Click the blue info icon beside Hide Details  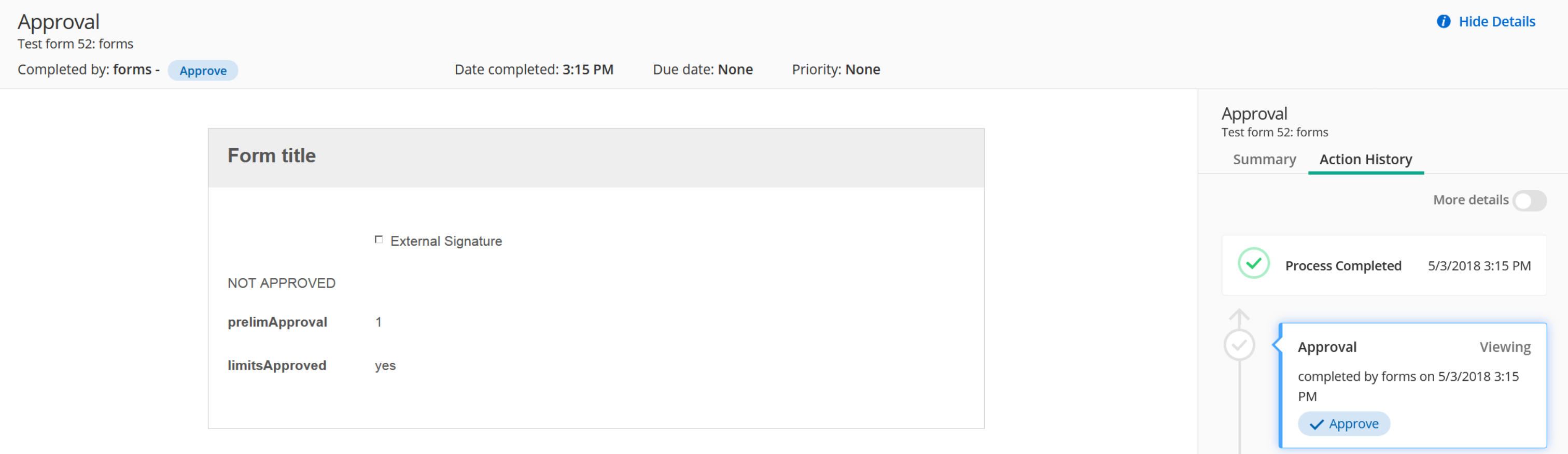tap(1443, 22)
